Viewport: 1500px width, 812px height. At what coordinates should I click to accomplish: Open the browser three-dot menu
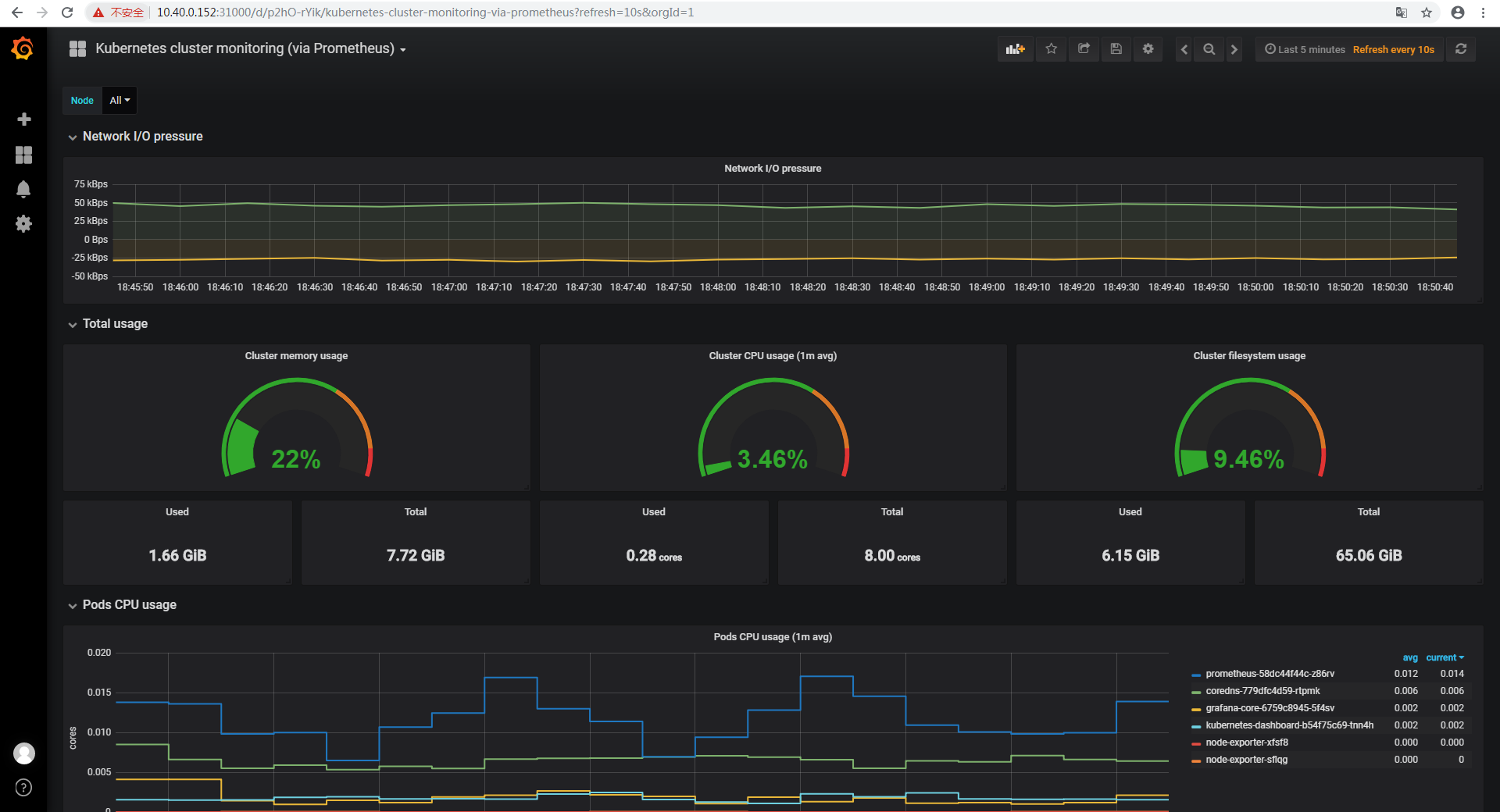(1483, 12)
